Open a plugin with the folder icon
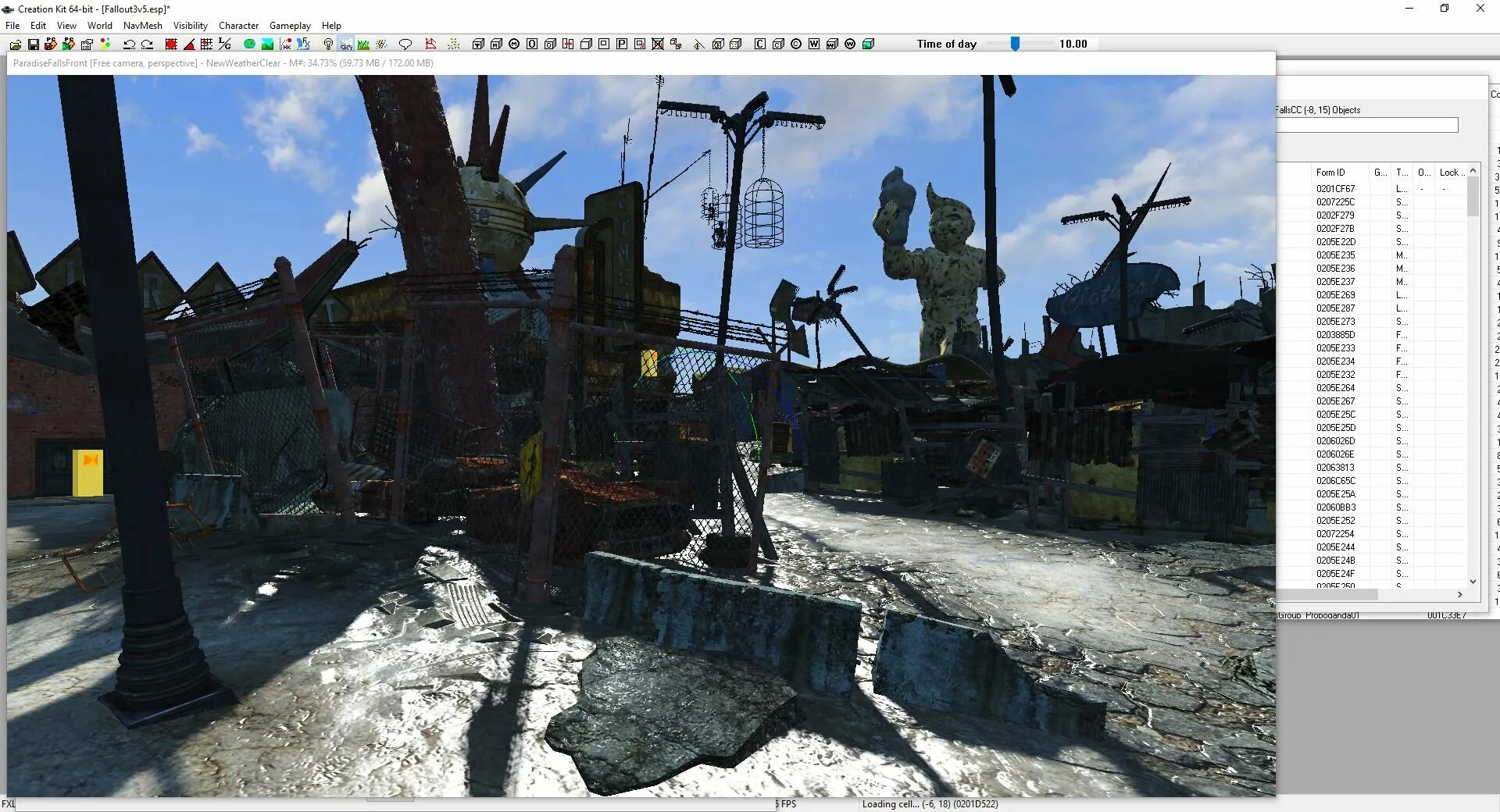 pos(16,45)
